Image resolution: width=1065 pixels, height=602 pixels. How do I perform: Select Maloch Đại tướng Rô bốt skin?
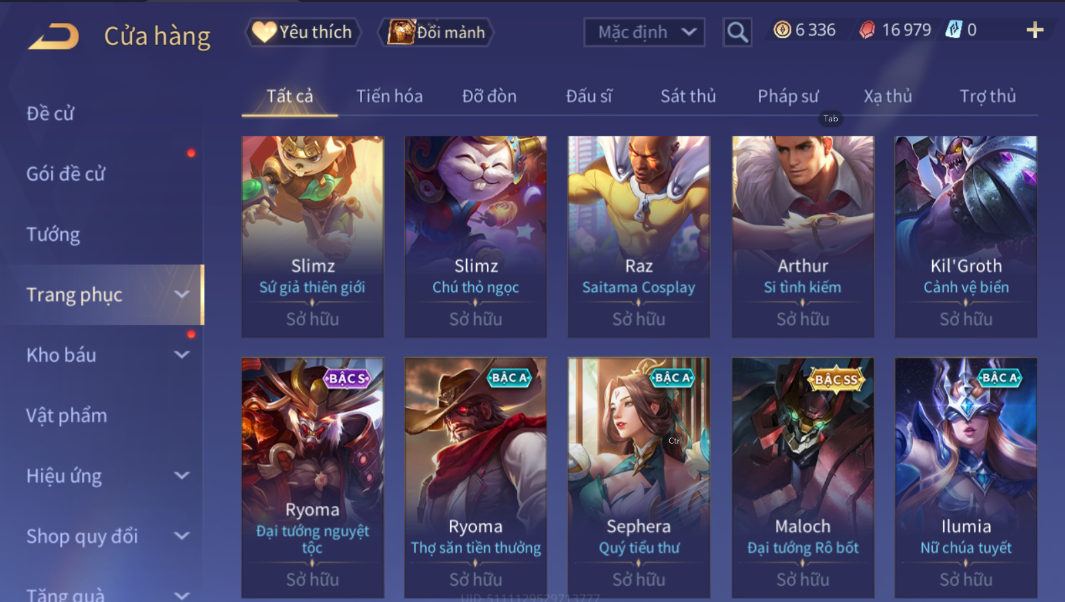point(803,478)
